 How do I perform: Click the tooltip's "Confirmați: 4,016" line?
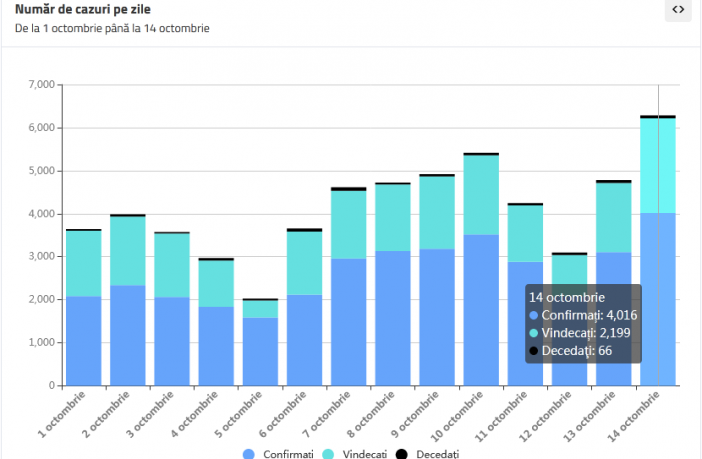[x=584, y=315]
